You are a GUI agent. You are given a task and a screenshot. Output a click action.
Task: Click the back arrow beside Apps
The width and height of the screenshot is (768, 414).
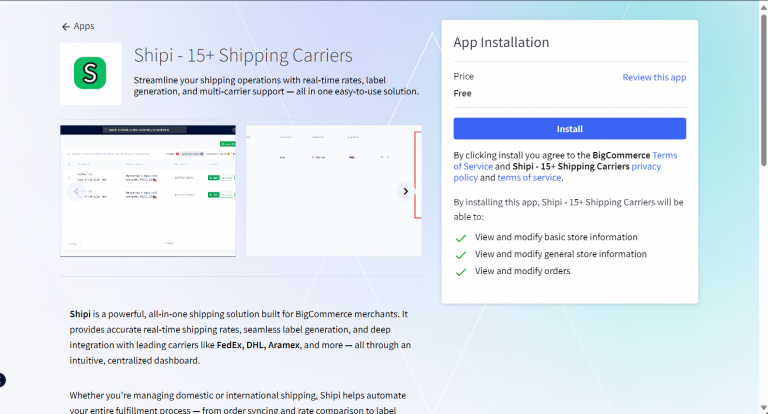pyautogui.click(x=66, y=27)
